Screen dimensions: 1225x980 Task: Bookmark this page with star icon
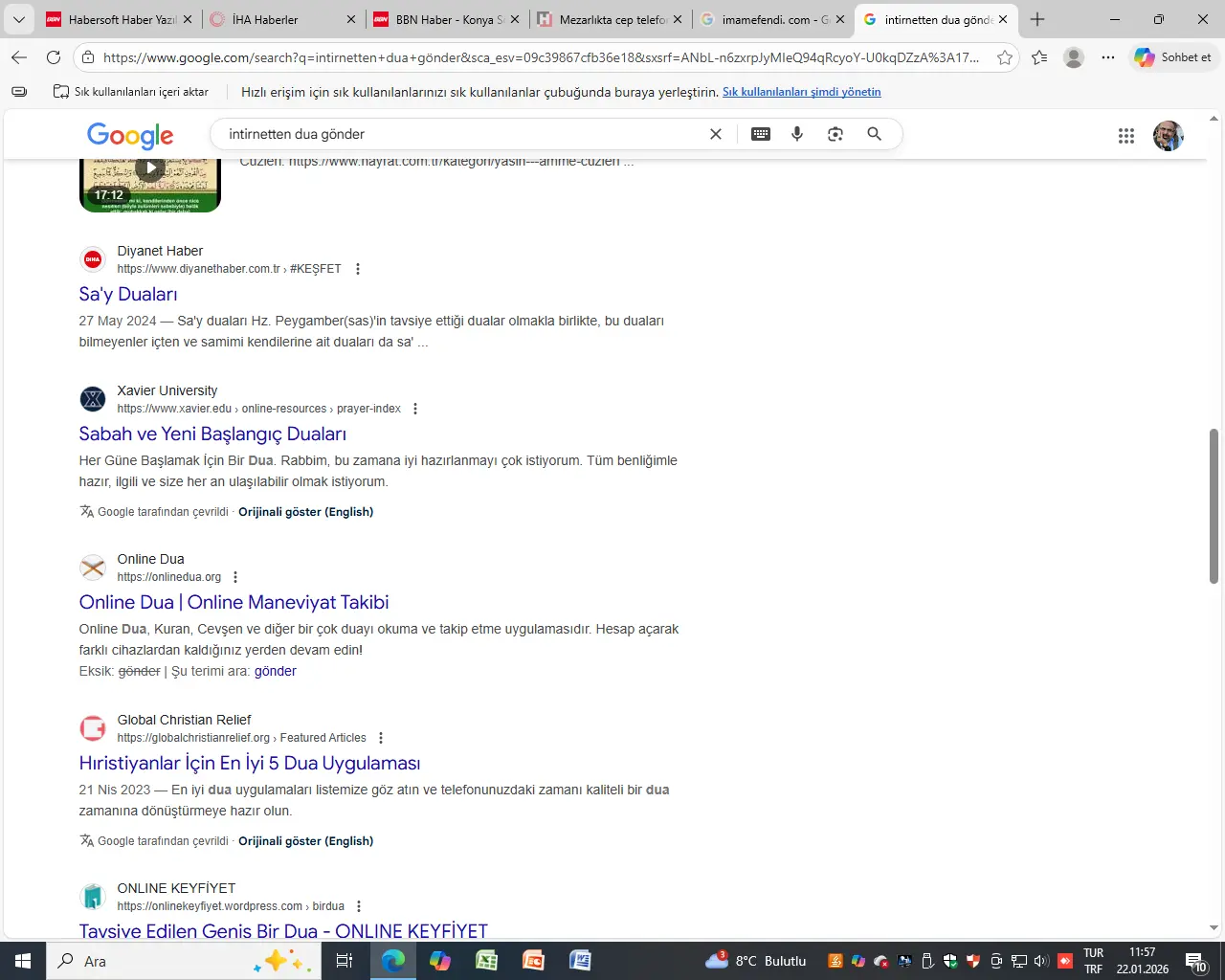pyautogui.click(x=1005, y=57)
